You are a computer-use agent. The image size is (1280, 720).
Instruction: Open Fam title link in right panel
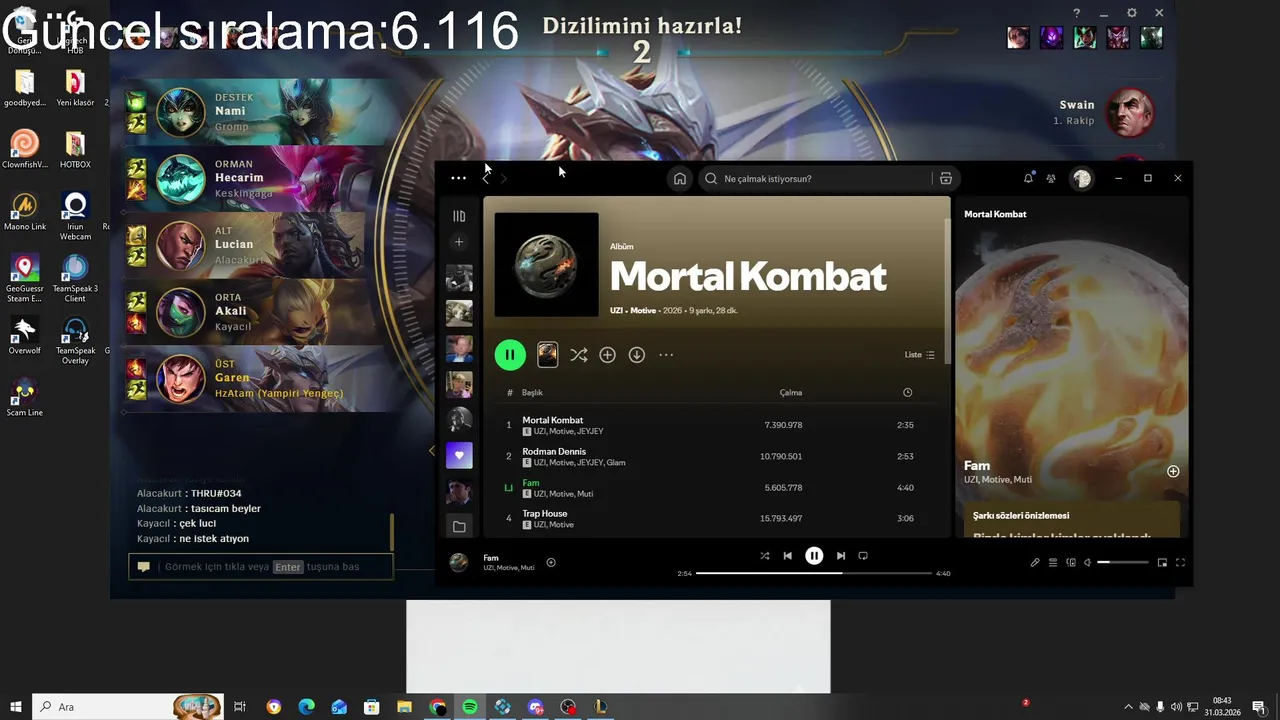(977, 466)
